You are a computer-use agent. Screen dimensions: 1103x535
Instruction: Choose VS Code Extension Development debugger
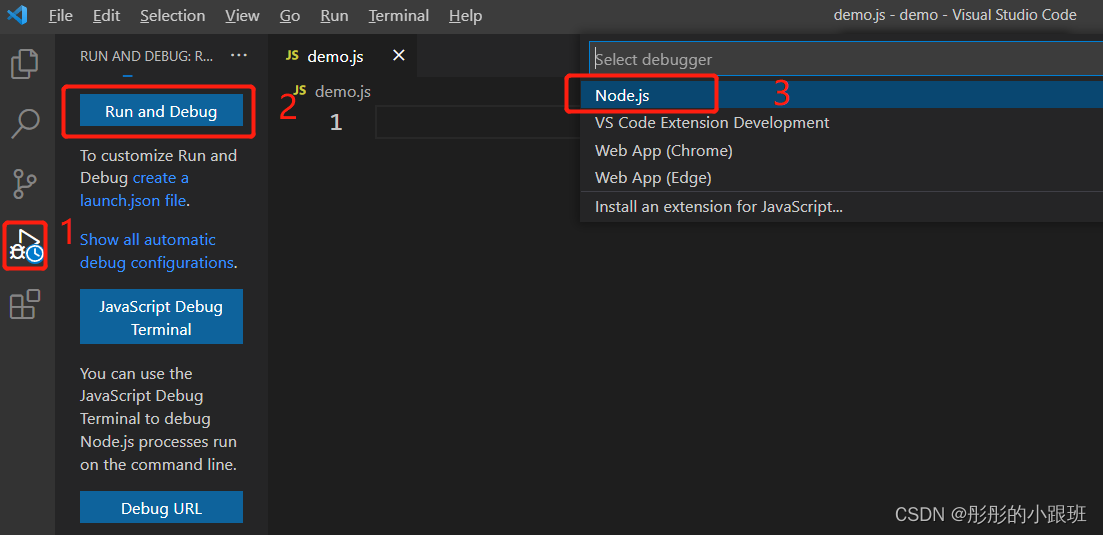click(841, 122)
